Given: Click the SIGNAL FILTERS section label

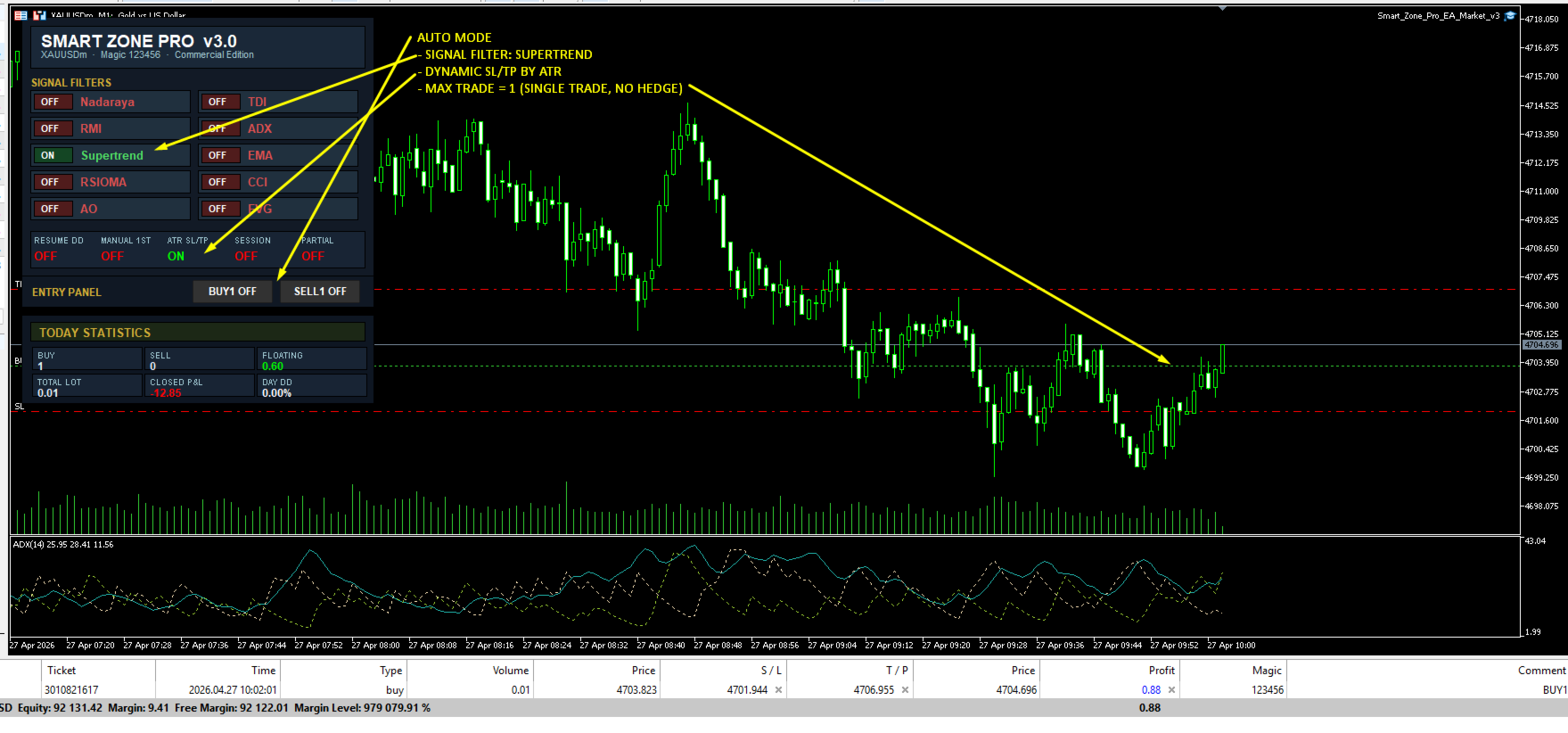Looking at the screenshot, I should point(71,83).
